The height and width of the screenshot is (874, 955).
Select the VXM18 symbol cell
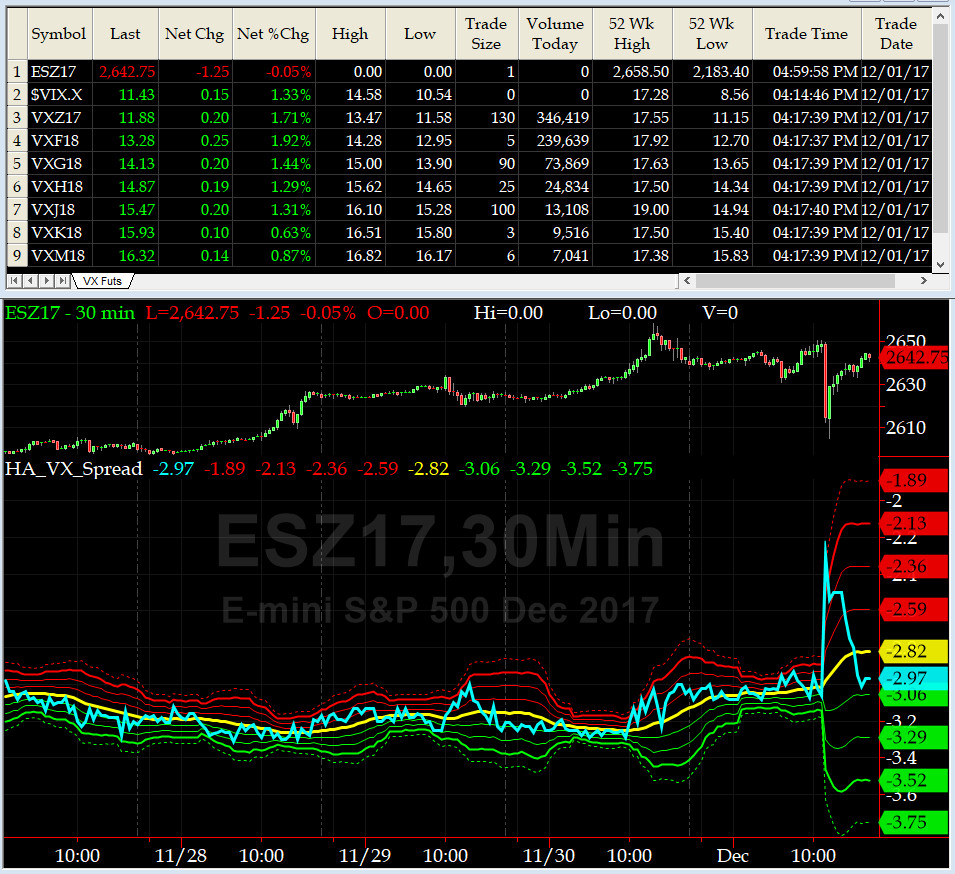(60, 256)
